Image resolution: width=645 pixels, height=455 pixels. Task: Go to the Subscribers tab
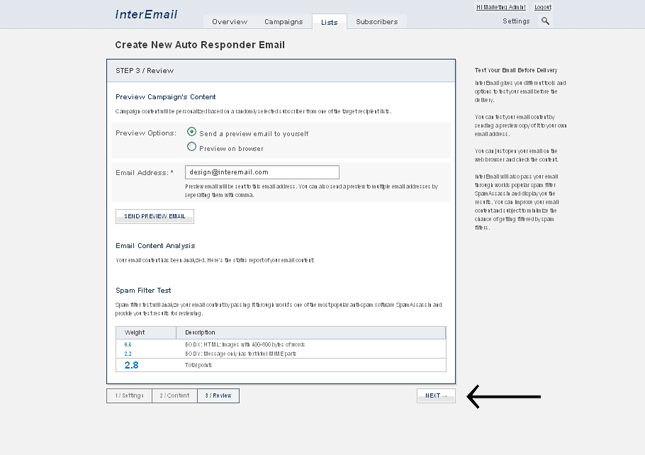(x=376, y=21)
